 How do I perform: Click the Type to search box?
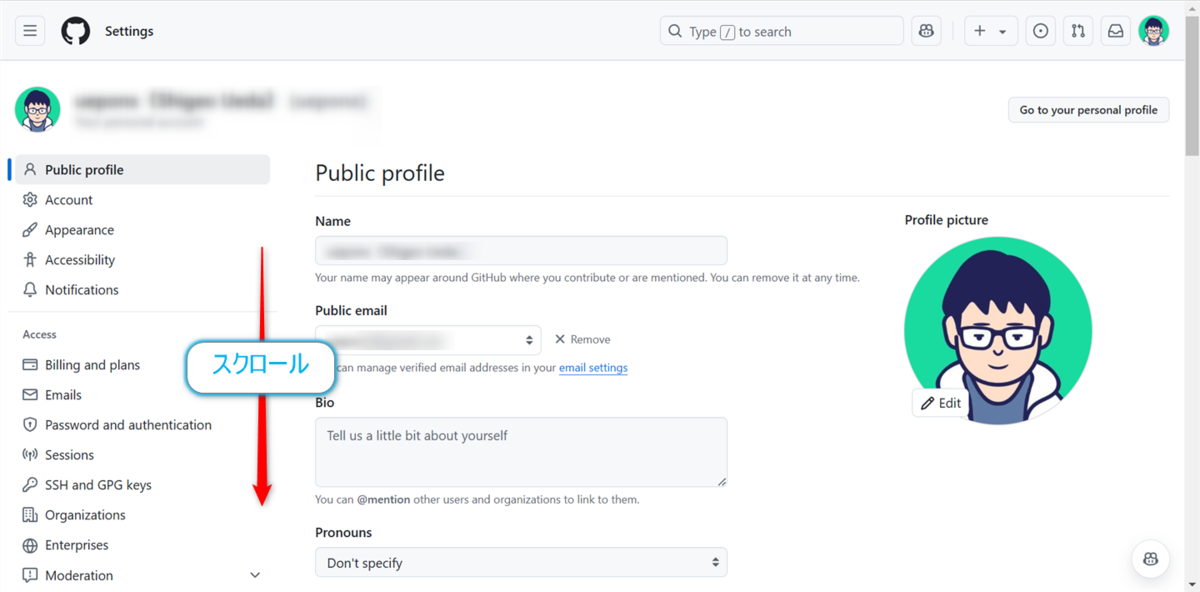pos(780,30)
